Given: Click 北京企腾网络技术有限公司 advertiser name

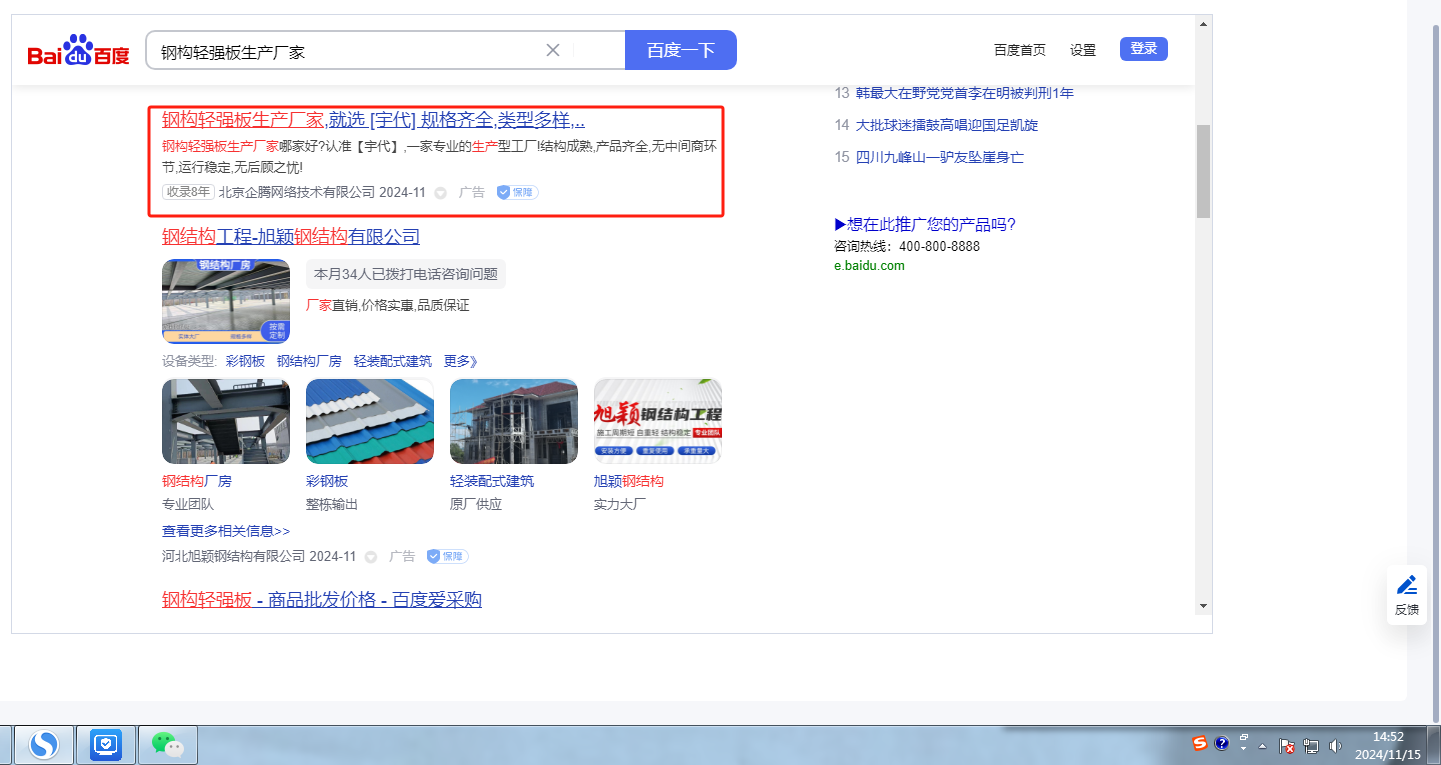Looking at the screenshot, I should point(297,192).
